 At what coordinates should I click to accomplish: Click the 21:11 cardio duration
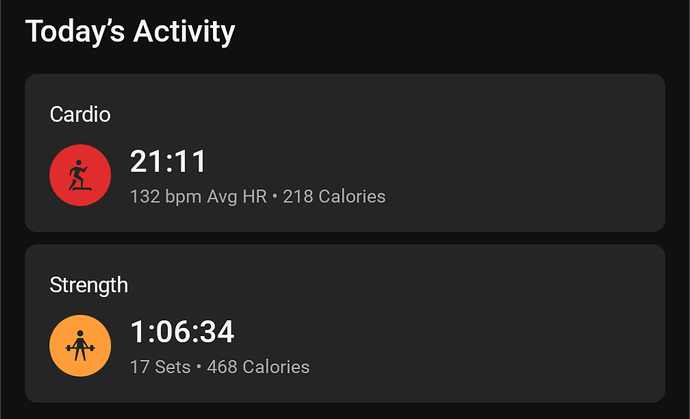(168, 162)
